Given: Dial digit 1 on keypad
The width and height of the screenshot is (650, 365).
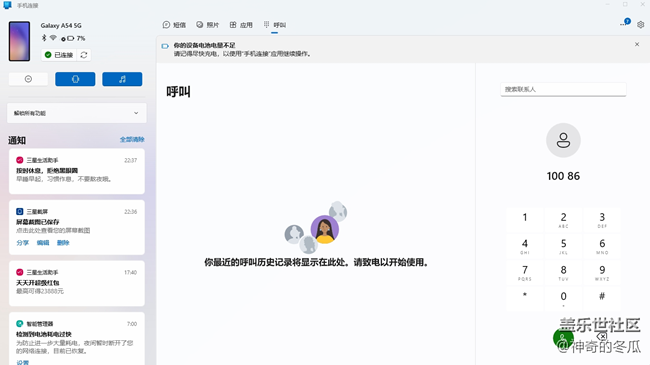Looking at the screenshot, I should pyautogui.click(x=524, y=219).
